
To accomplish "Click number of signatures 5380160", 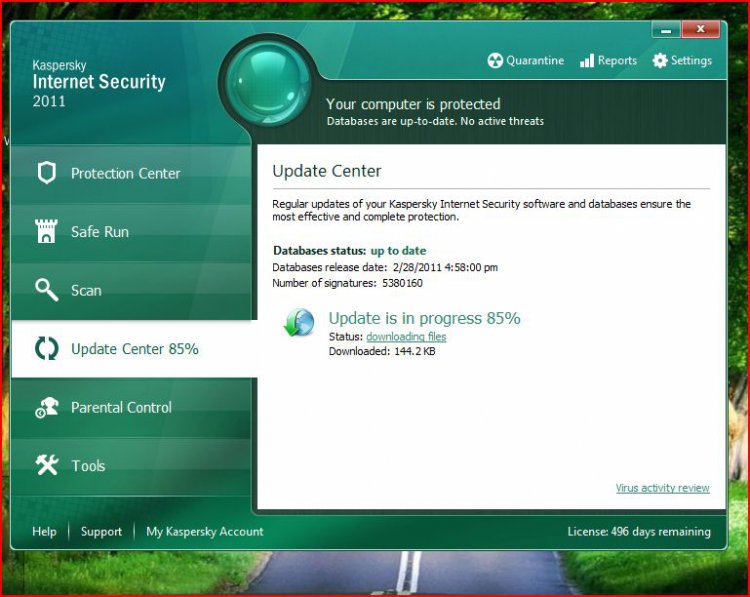I will click(402, 283).
